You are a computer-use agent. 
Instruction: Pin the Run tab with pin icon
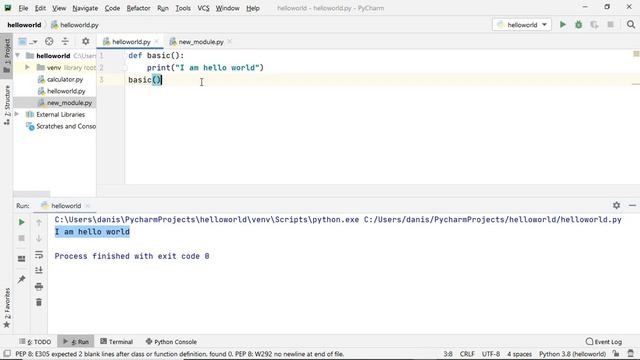pos(22,279)
